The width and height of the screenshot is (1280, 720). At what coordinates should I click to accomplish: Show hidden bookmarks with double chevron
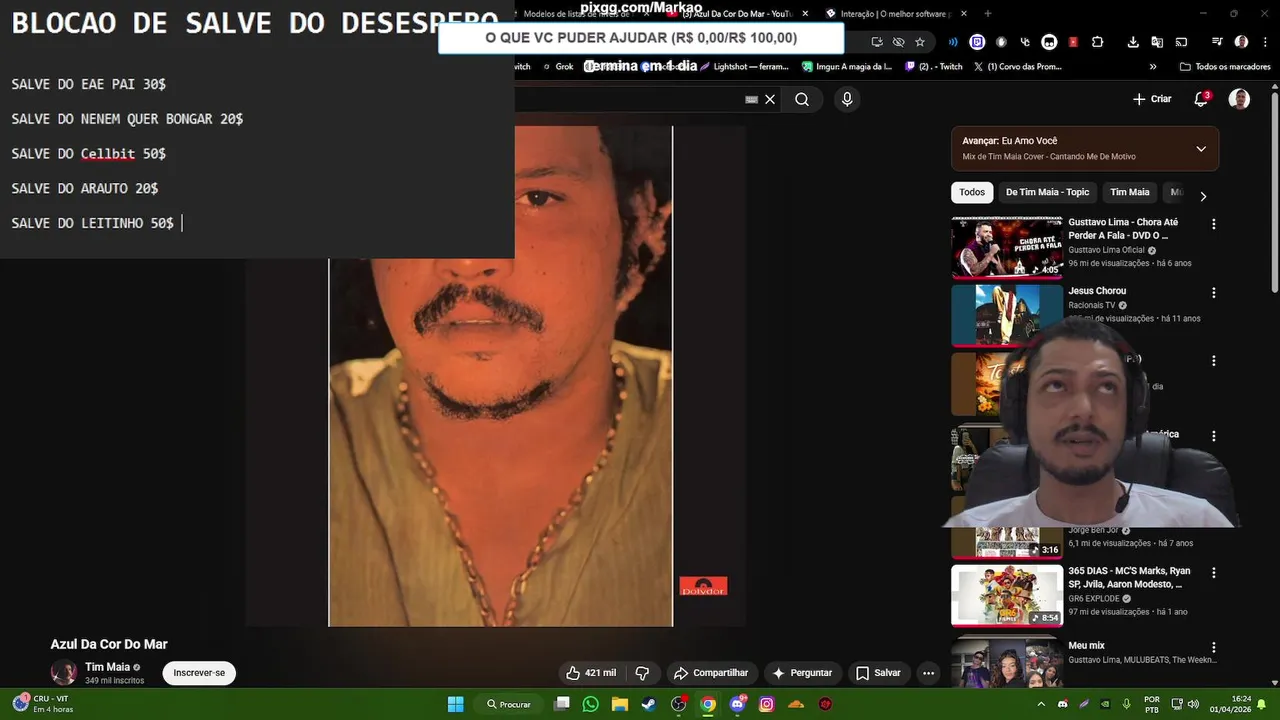coord(1153,67)
